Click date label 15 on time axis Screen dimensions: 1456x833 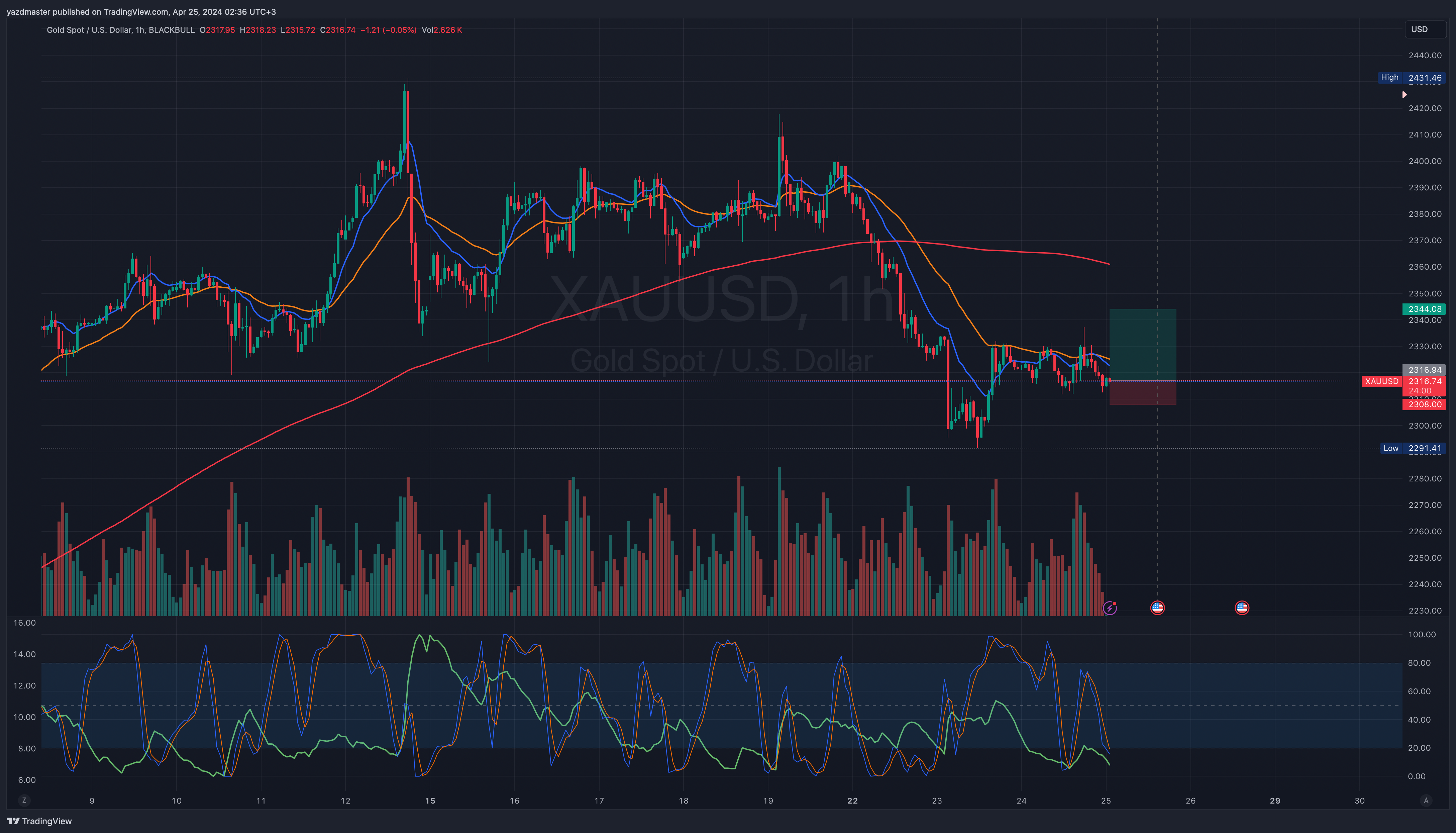[x=430, y=801]
